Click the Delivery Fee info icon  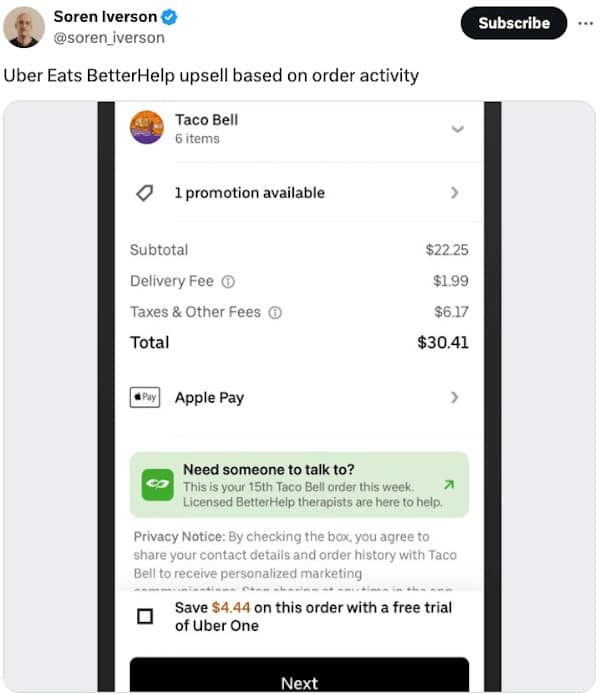pos(227,281)
